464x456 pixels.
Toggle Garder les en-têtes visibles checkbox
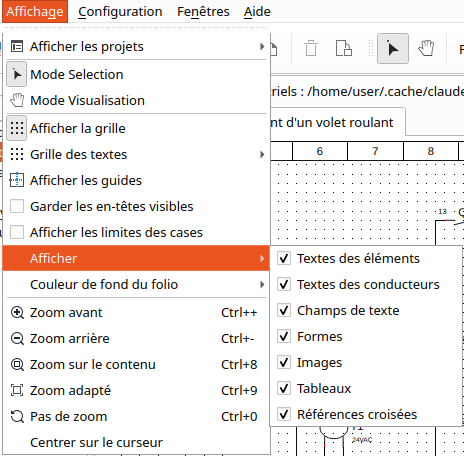pos(17,206)
